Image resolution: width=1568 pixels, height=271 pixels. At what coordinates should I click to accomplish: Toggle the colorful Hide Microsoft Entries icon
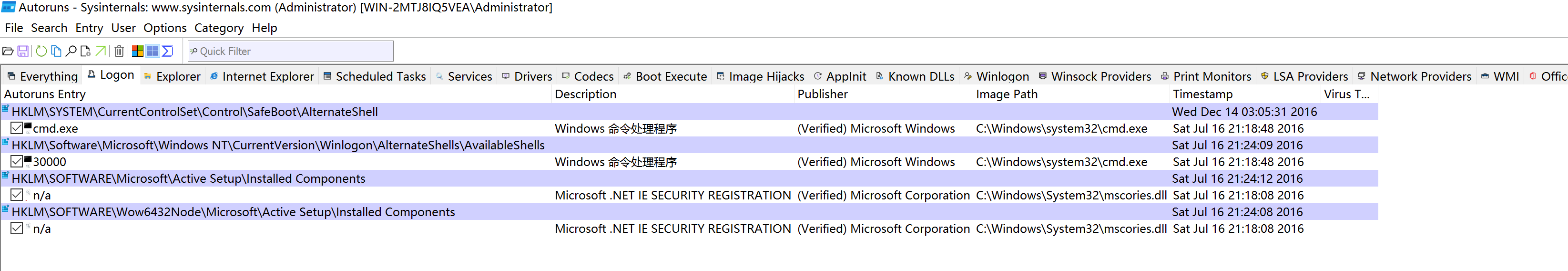click(x=138, y=51)
